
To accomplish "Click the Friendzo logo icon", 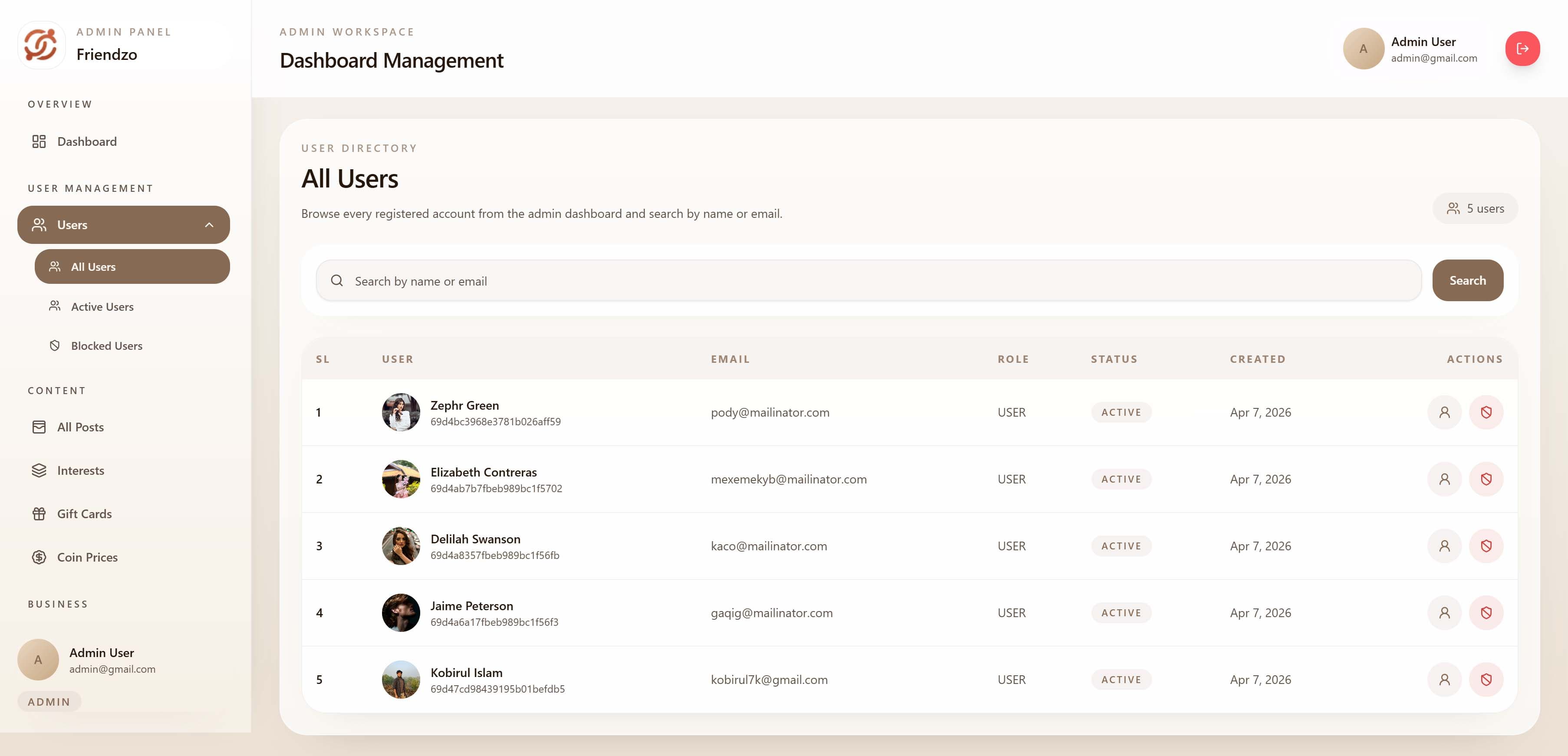I will pyautogui.click(x=41, y=44).
